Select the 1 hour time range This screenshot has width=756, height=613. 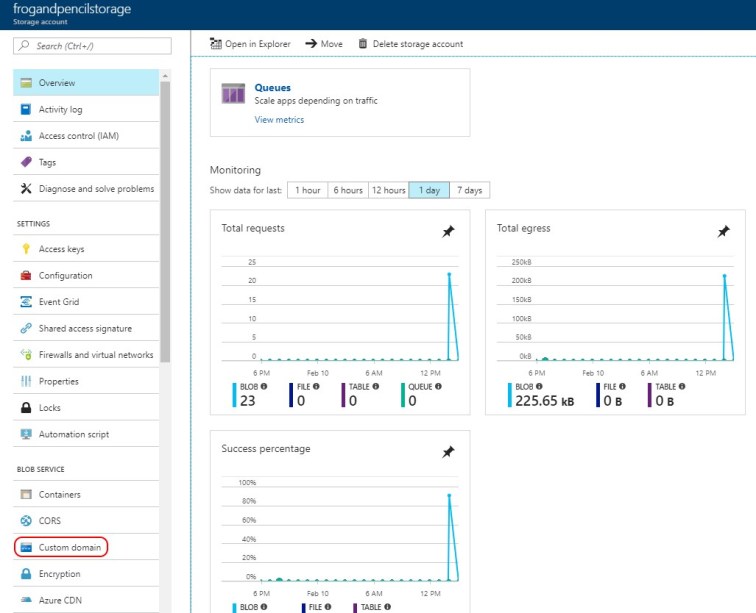[307, 190]
